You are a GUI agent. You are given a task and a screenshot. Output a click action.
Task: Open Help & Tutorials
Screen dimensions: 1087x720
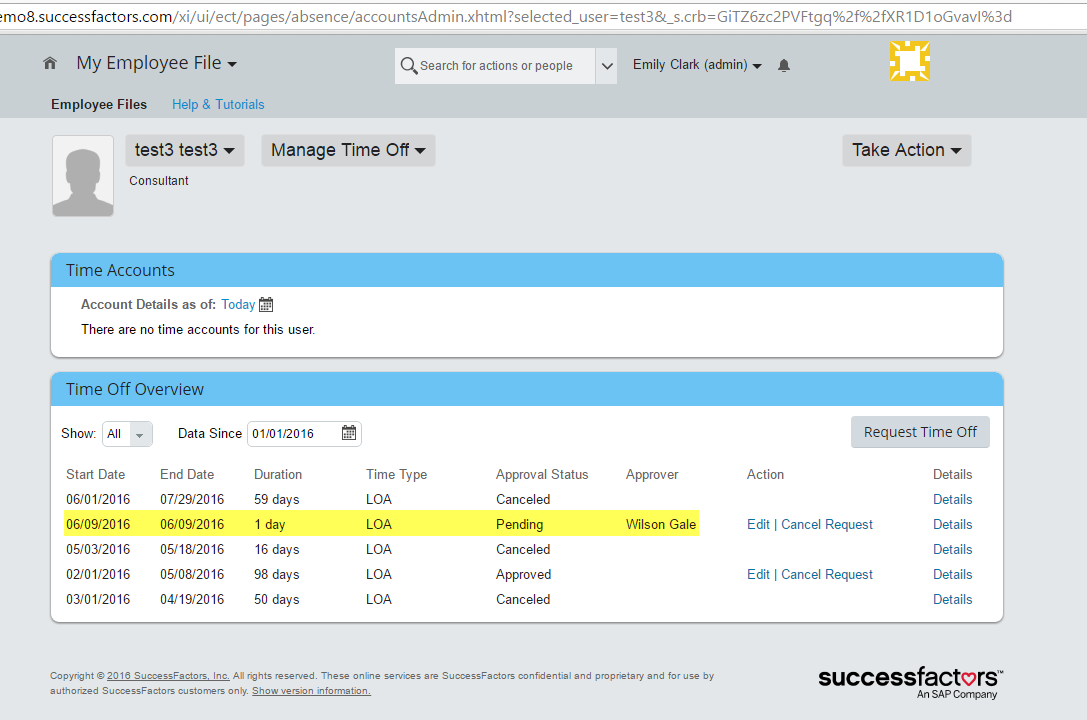[x=218, y=105]
